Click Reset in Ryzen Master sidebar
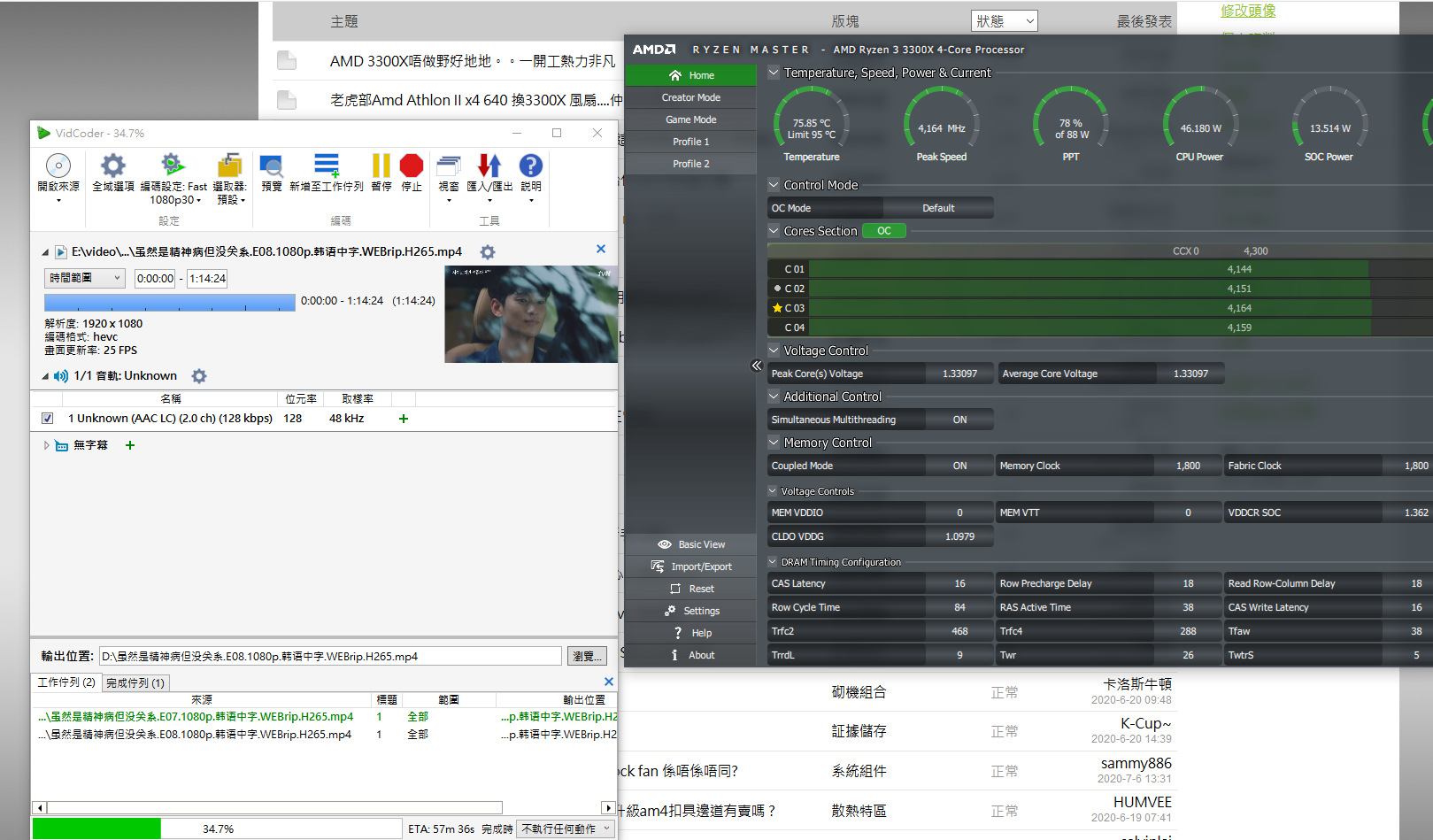The height and width of the screenshot is (840, 1433). (691, 589)
